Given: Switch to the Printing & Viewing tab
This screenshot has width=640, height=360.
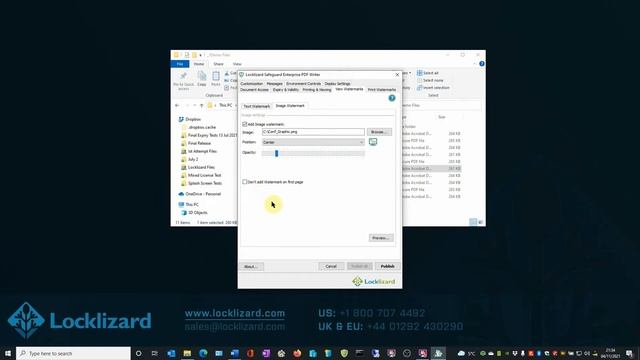Looking at the screenshot, I should tap(317, 90).
